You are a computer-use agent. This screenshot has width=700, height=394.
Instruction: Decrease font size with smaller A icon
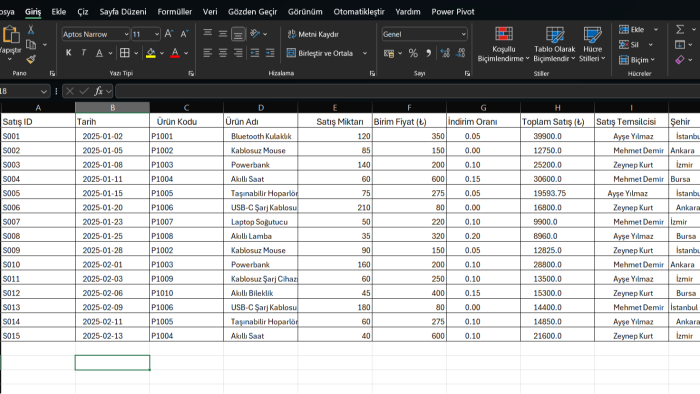pos(184,34)
